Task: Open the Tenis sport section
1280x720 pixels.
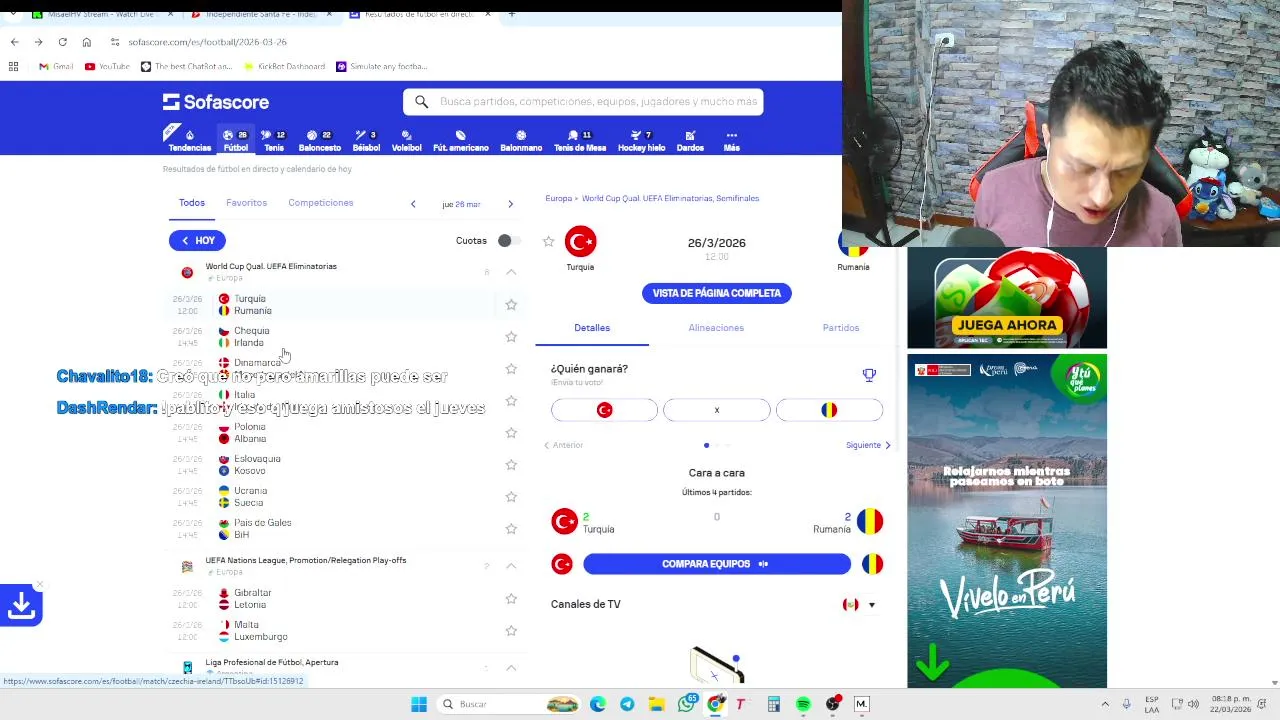Action: 273,140
